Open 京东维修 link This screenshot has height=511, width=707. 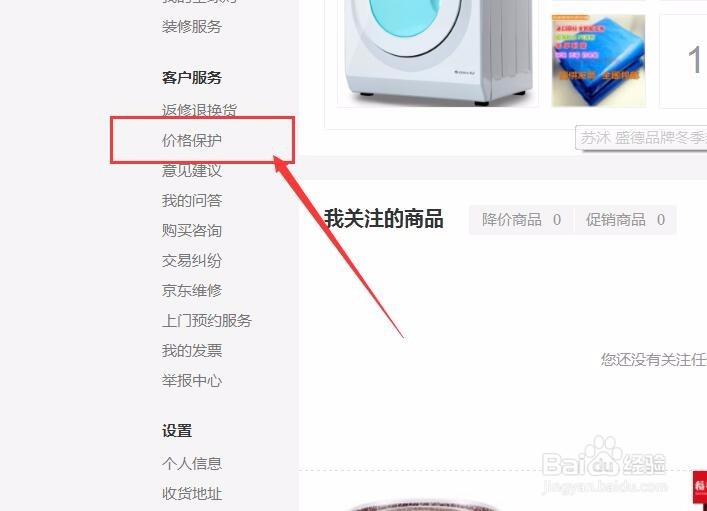(192, 290)
